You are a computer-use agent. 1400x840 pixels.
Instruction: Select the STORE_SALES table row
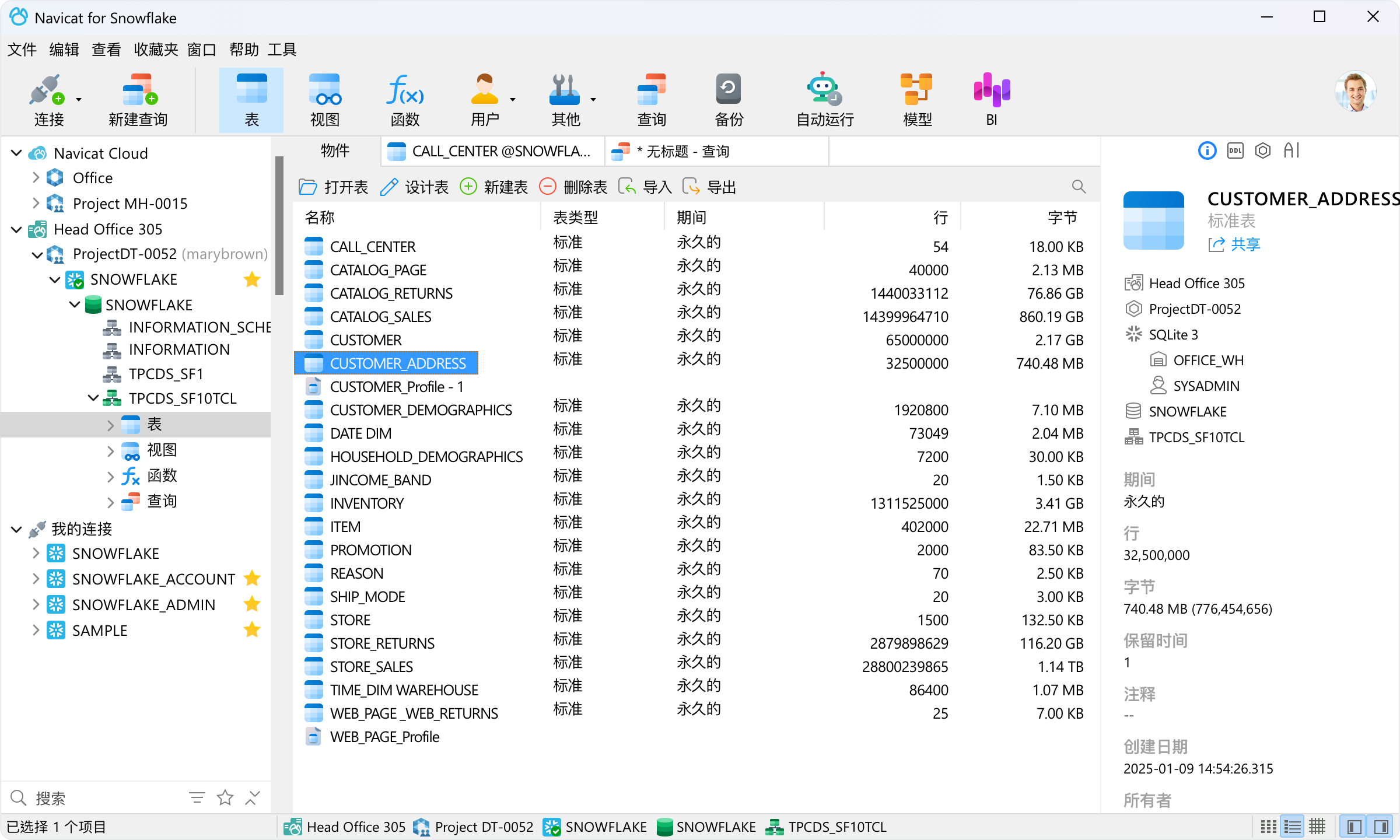696,666
